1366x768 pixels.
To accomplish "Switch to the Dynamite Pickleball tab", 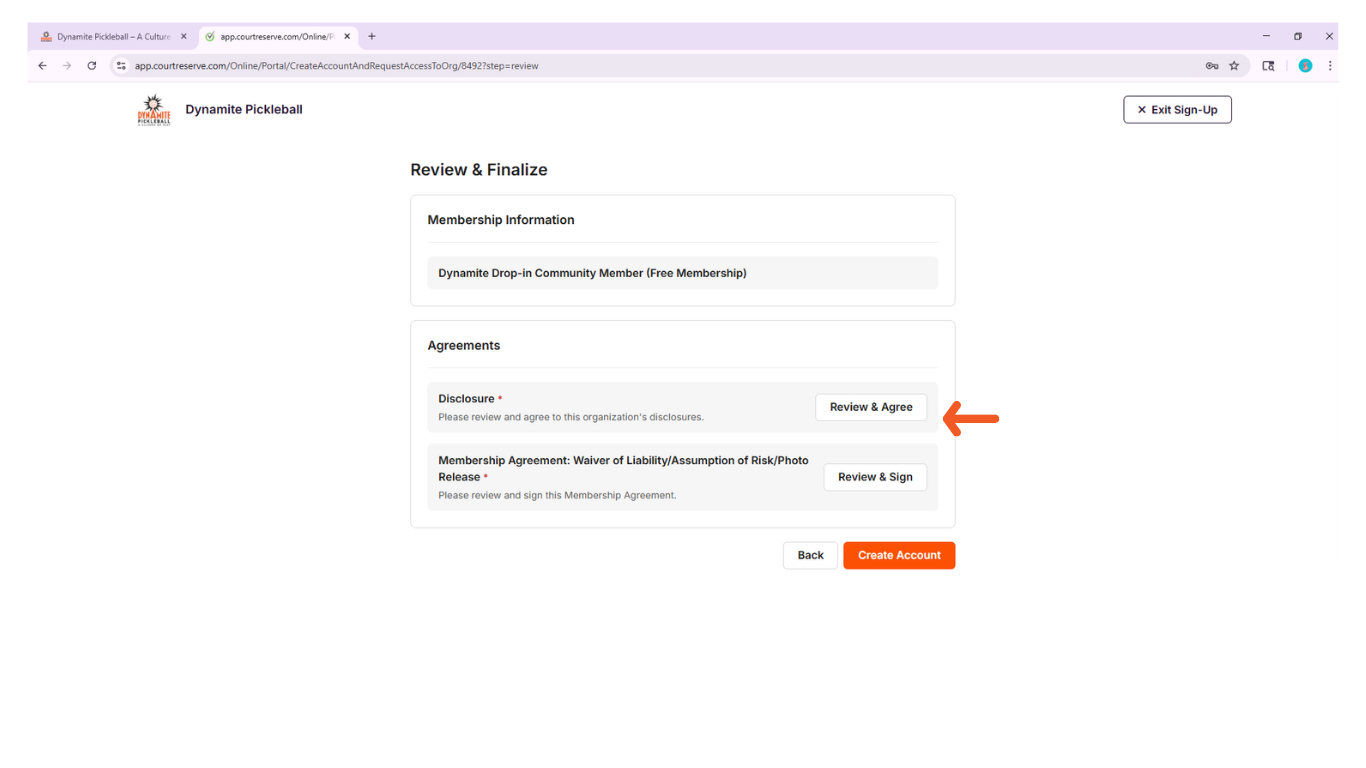I will [112, 37].
